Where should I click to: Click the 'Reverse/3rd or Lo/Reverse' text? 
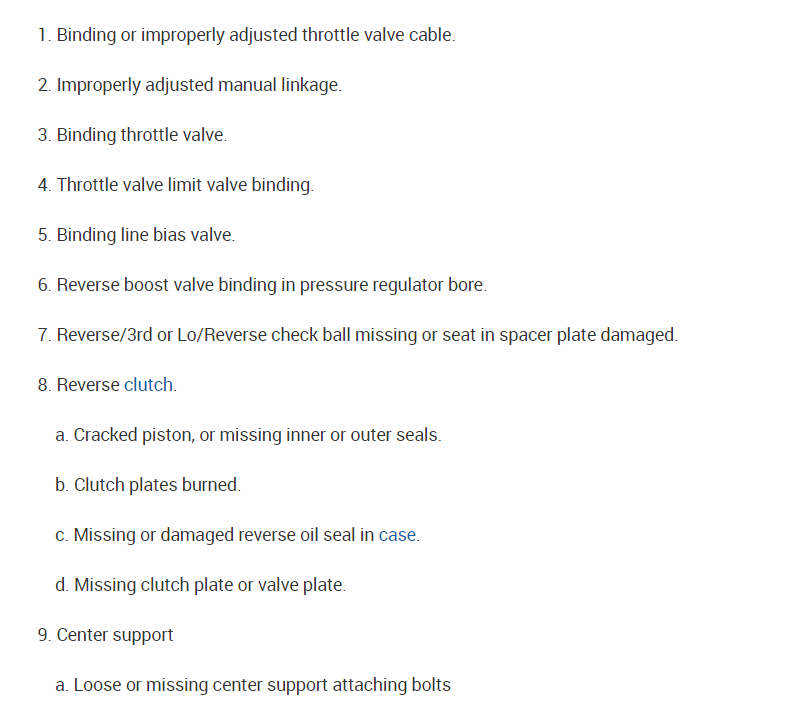161,335
